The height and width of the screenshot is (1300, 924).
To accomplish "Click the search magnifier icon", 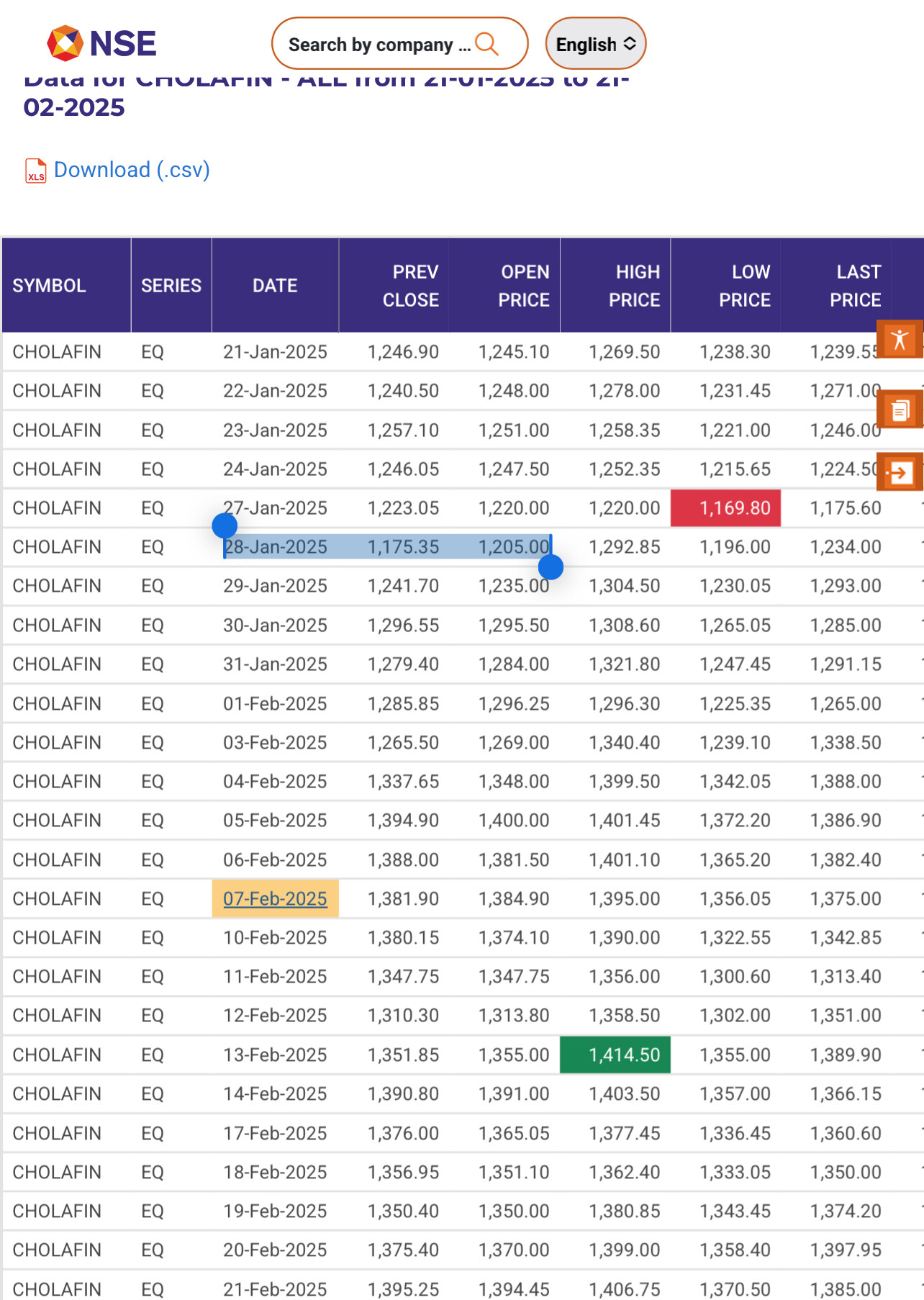I will click(487, 44).
